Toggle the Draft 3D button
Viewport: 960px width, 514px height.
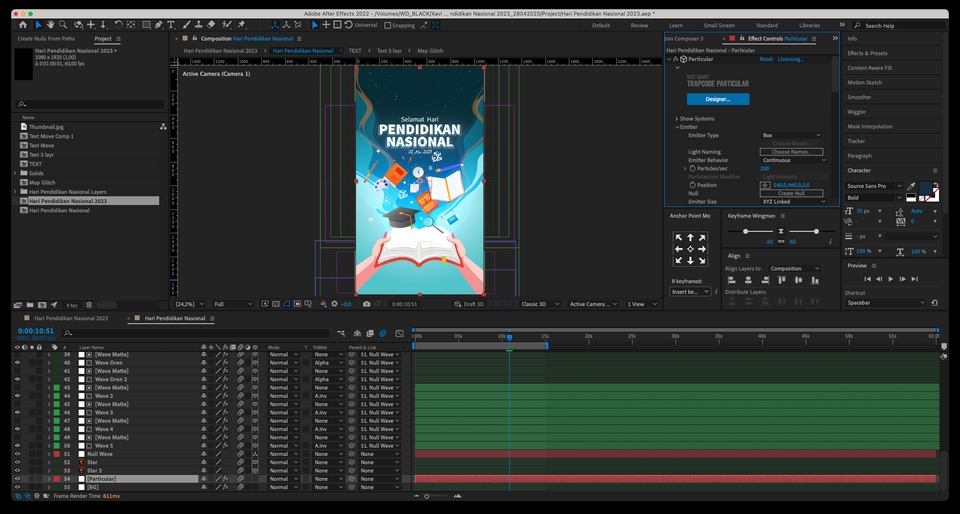[470, 304]
